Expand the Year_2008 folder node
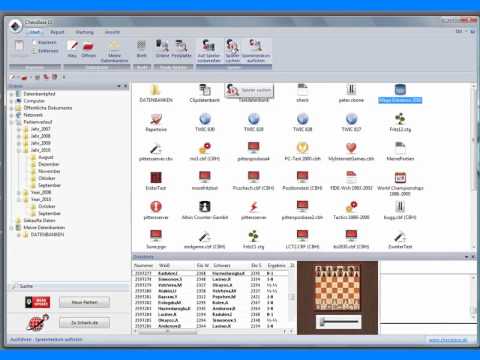Viewport: 480px width, 360px height. coord(19,192)
